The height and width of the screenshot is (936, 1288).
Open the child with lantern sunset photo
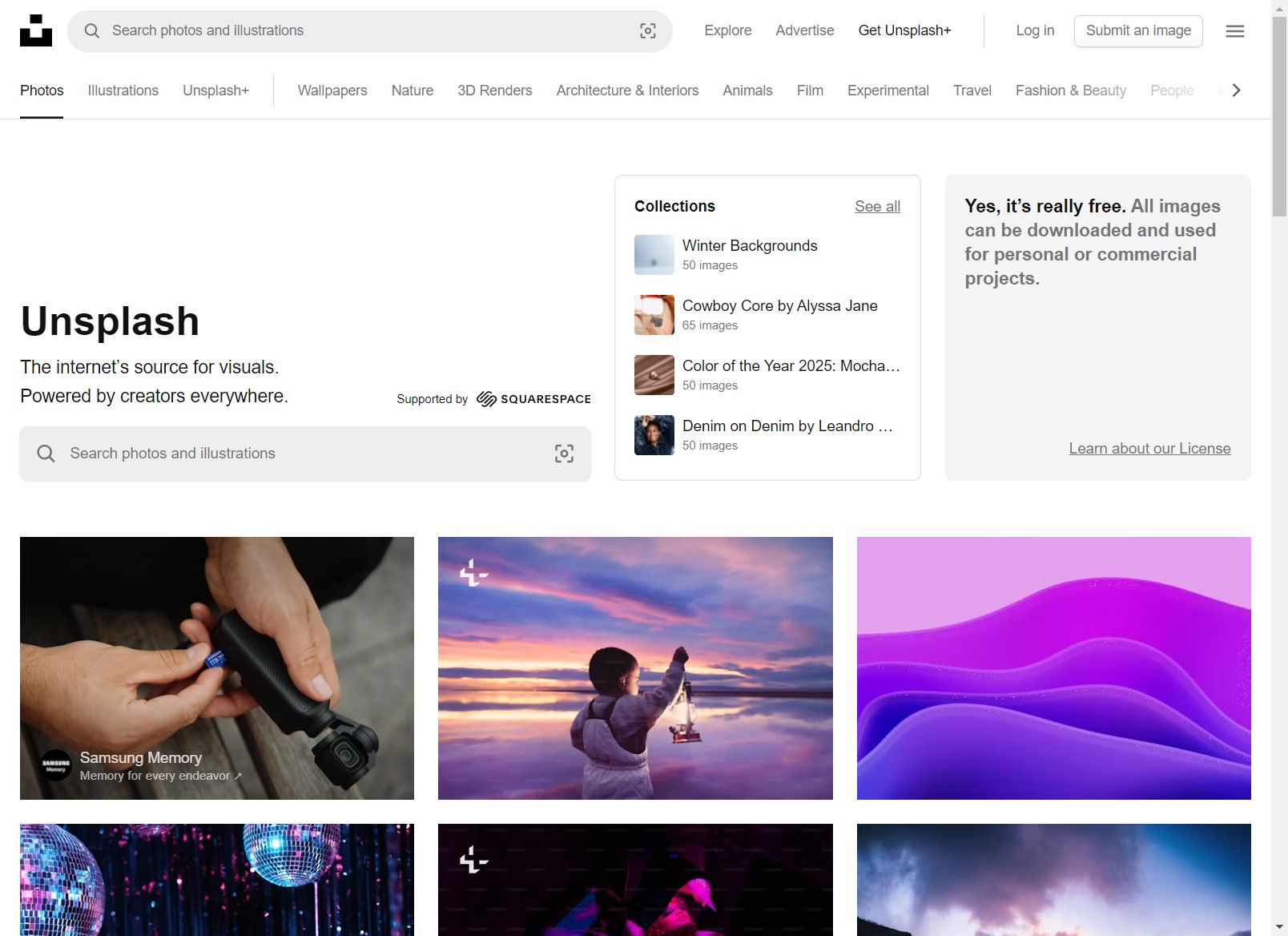pyautogui.click(x=635, y=668)
